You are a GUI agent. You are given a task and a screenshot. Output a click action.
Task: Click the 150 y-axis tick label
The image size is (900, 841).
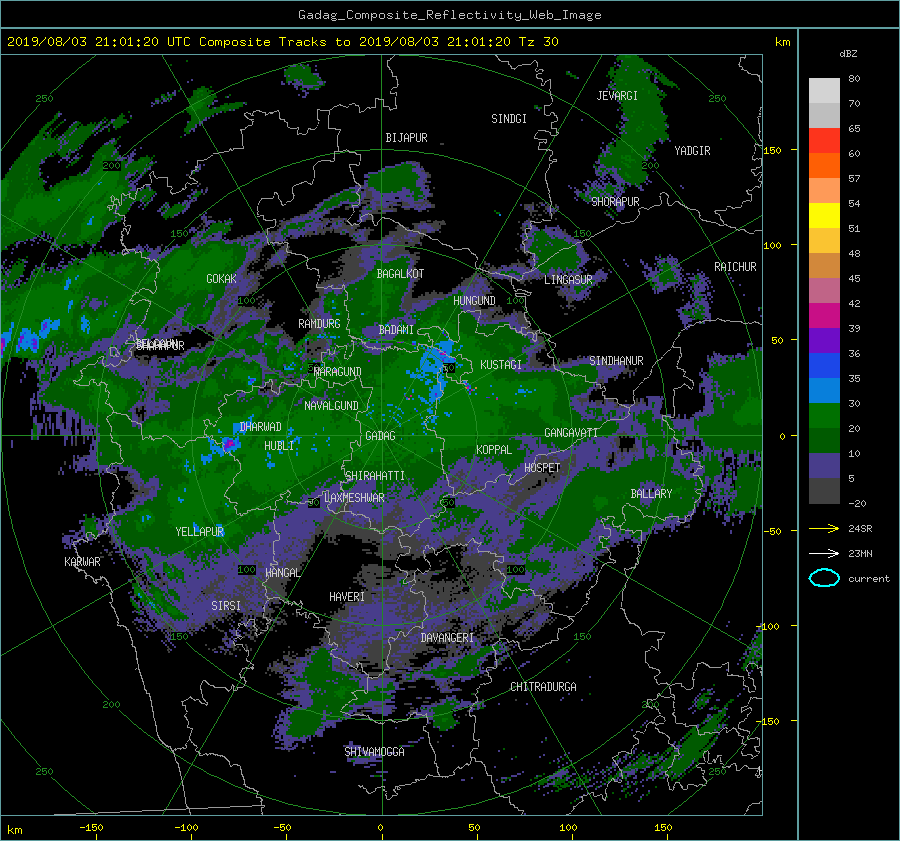(x=772, y=150)
